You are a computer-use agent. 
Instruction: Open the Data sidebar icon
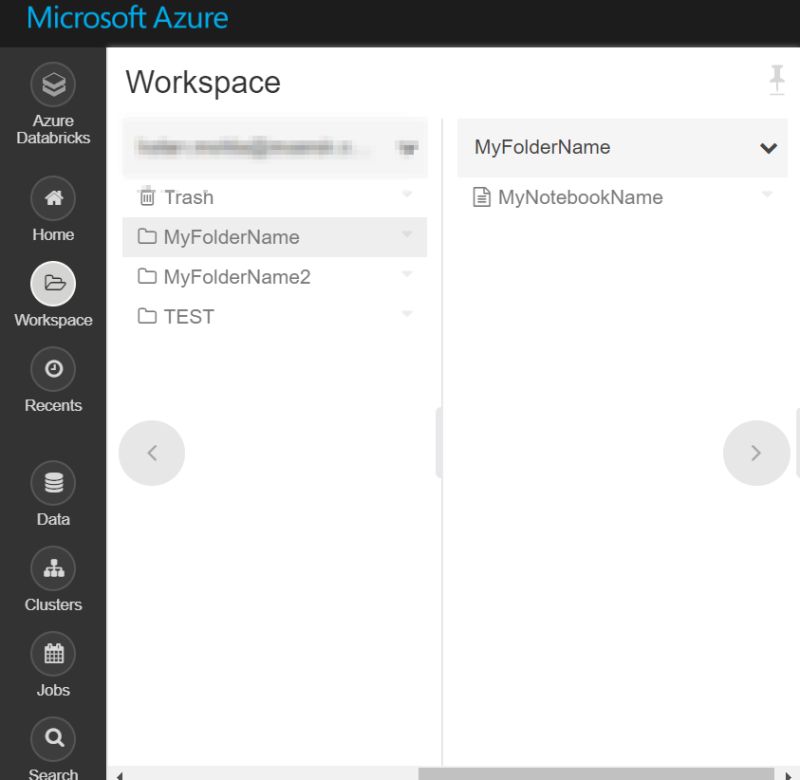click(x=53, y=483)
